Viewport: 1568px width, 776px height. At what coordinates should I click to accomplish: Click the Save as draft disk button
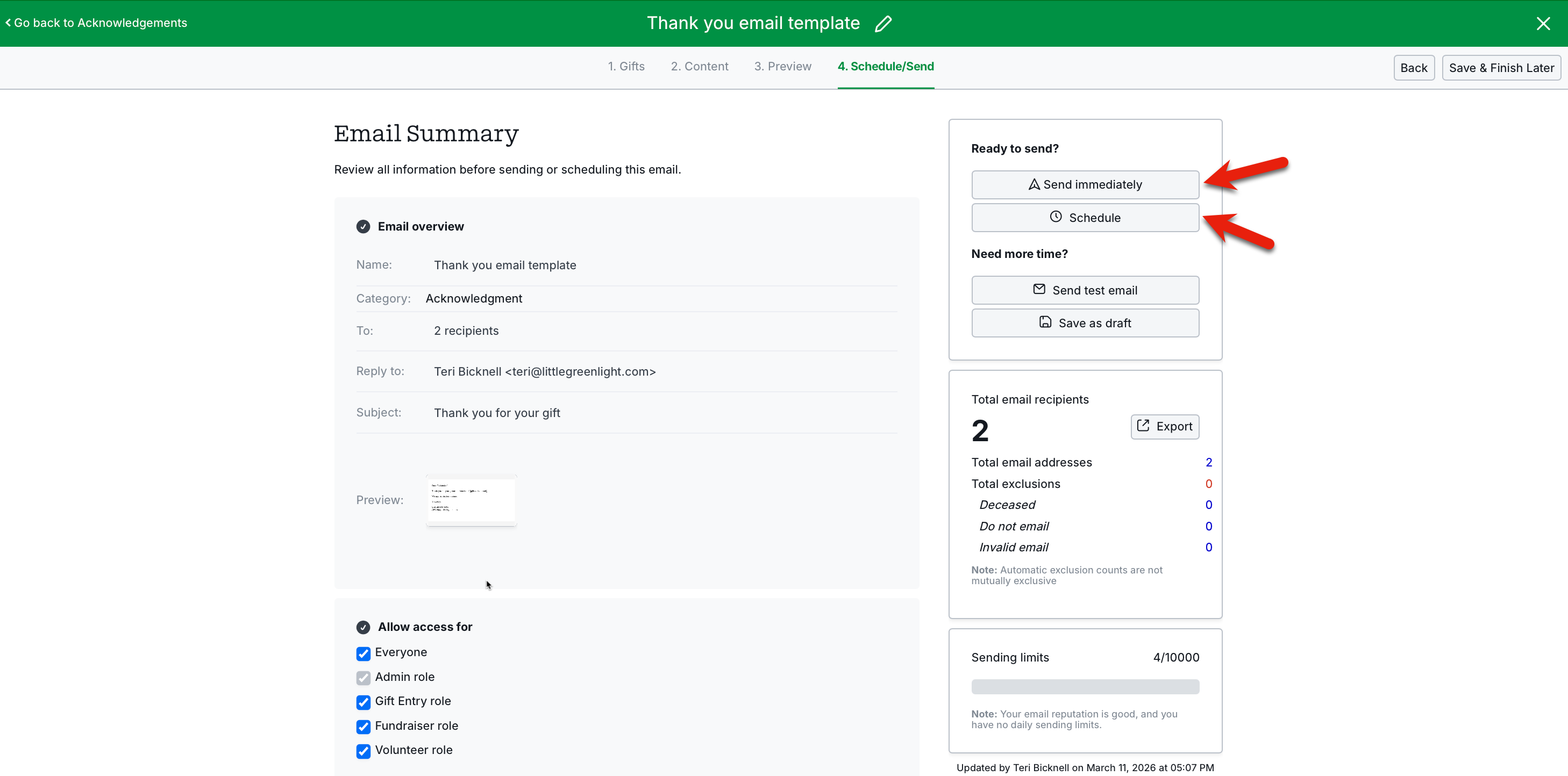pos(1085,323)
